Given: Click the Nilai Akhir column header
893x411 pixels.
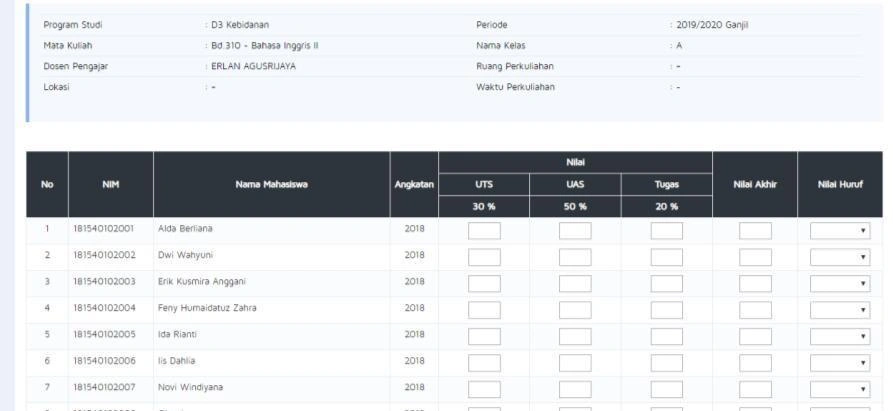Looking at the screenshot, I should (x=755, y=184).
